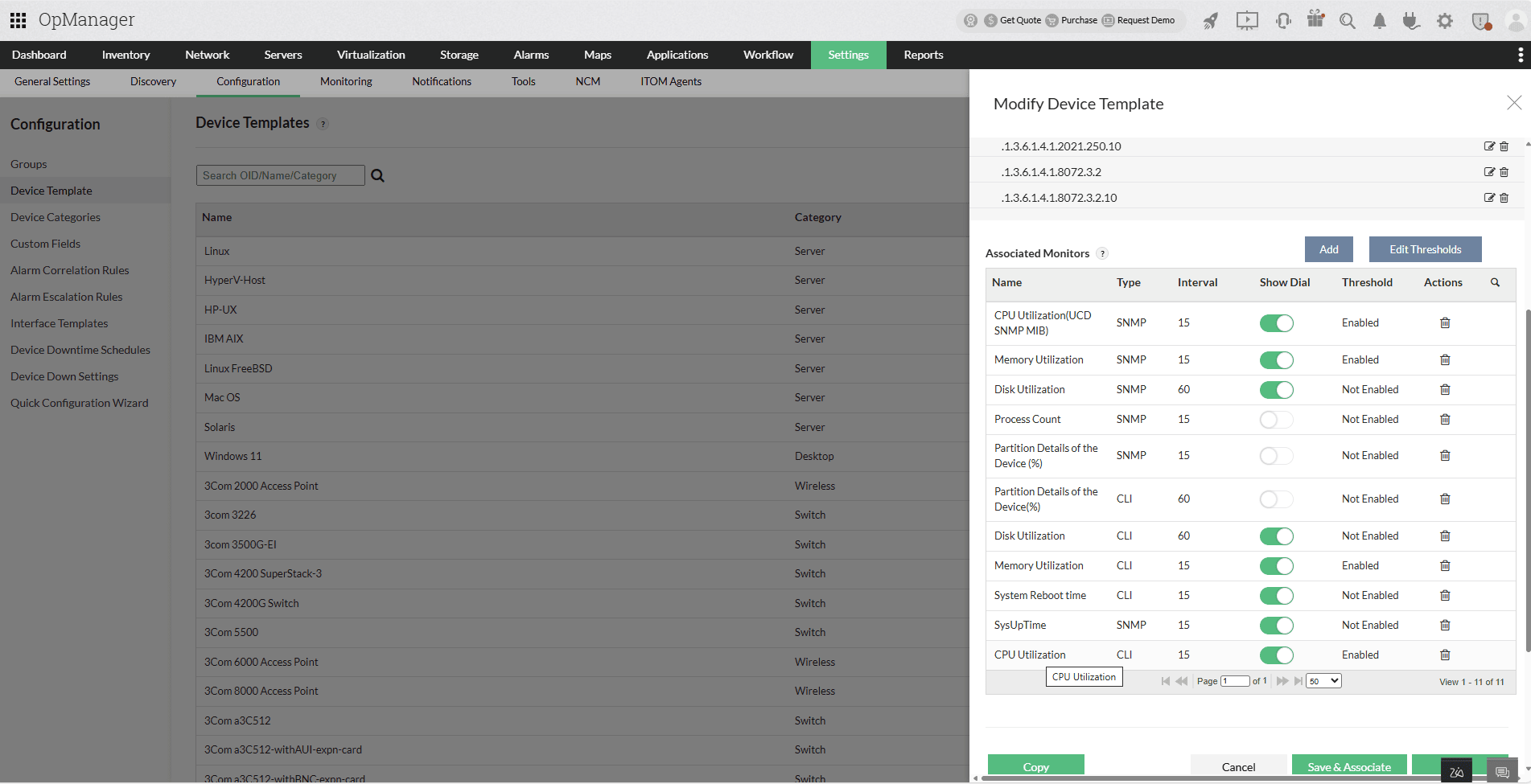Click the global search magnifier icon
The height and width of the screenshot is (784, 1531).
pos(1347,20)
